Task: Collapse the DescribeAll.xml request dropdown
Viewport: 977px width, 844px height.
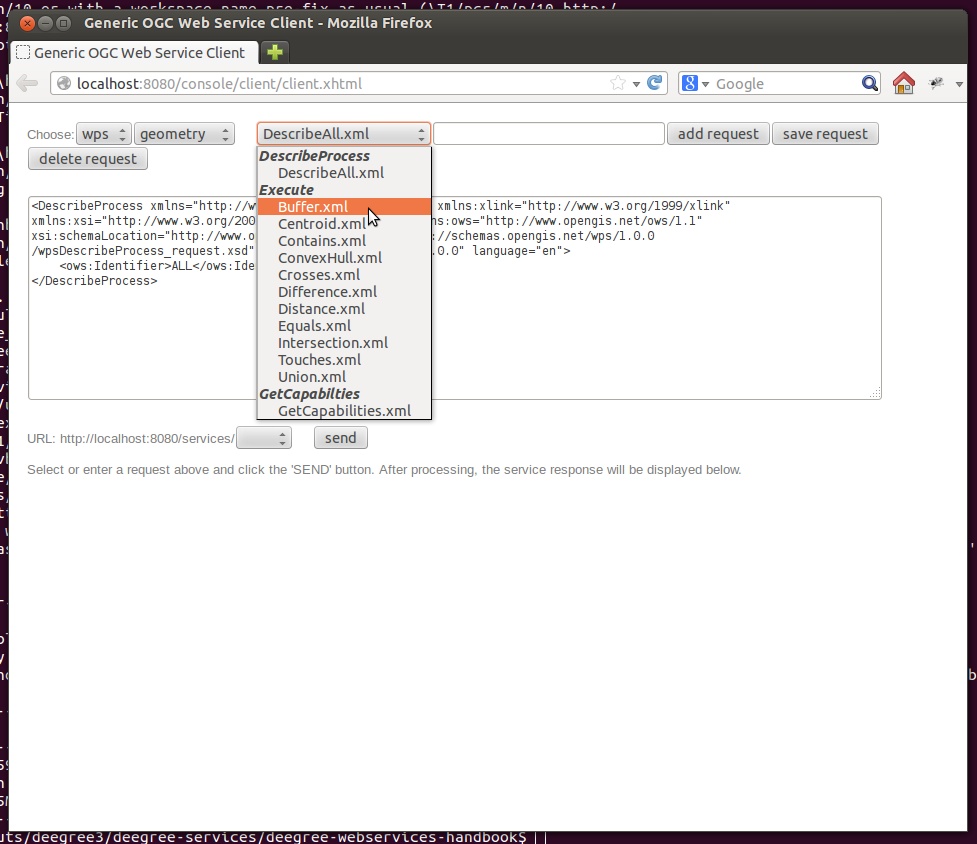Action: 343,134
